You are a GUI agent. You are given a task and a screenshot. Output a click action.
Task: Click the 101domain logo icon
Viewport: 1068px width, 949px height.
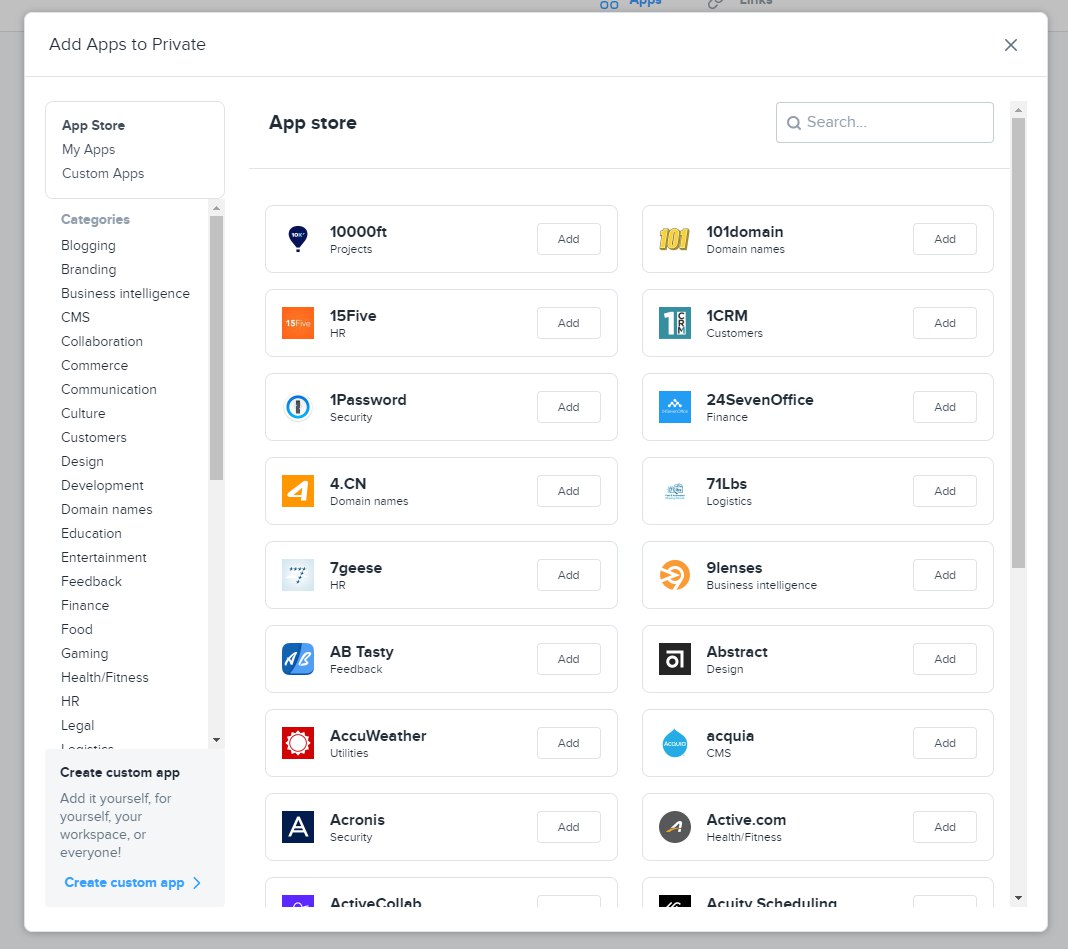click(x=674, y=239)
